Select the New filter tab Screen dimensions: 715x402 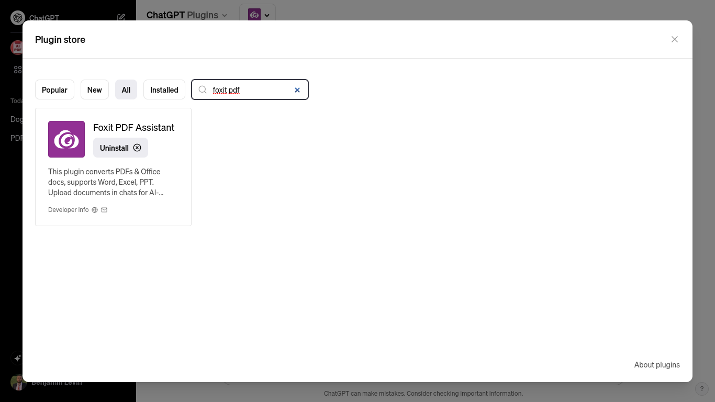coord(94,90)
